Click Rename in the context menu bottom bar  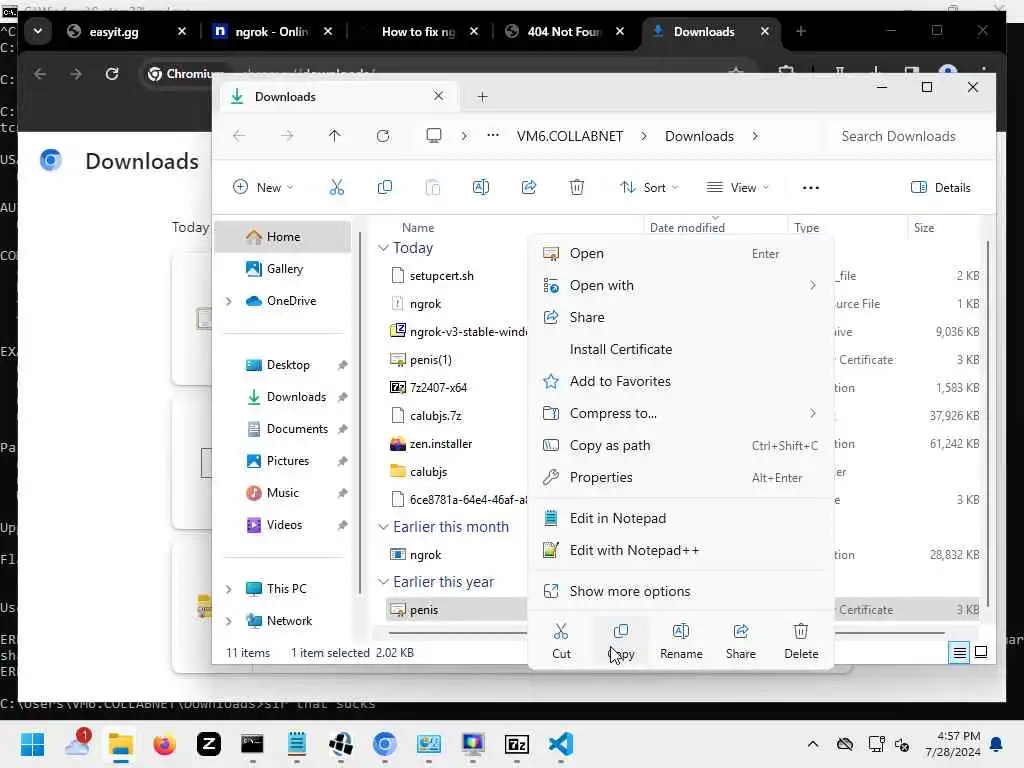[681, 641]
